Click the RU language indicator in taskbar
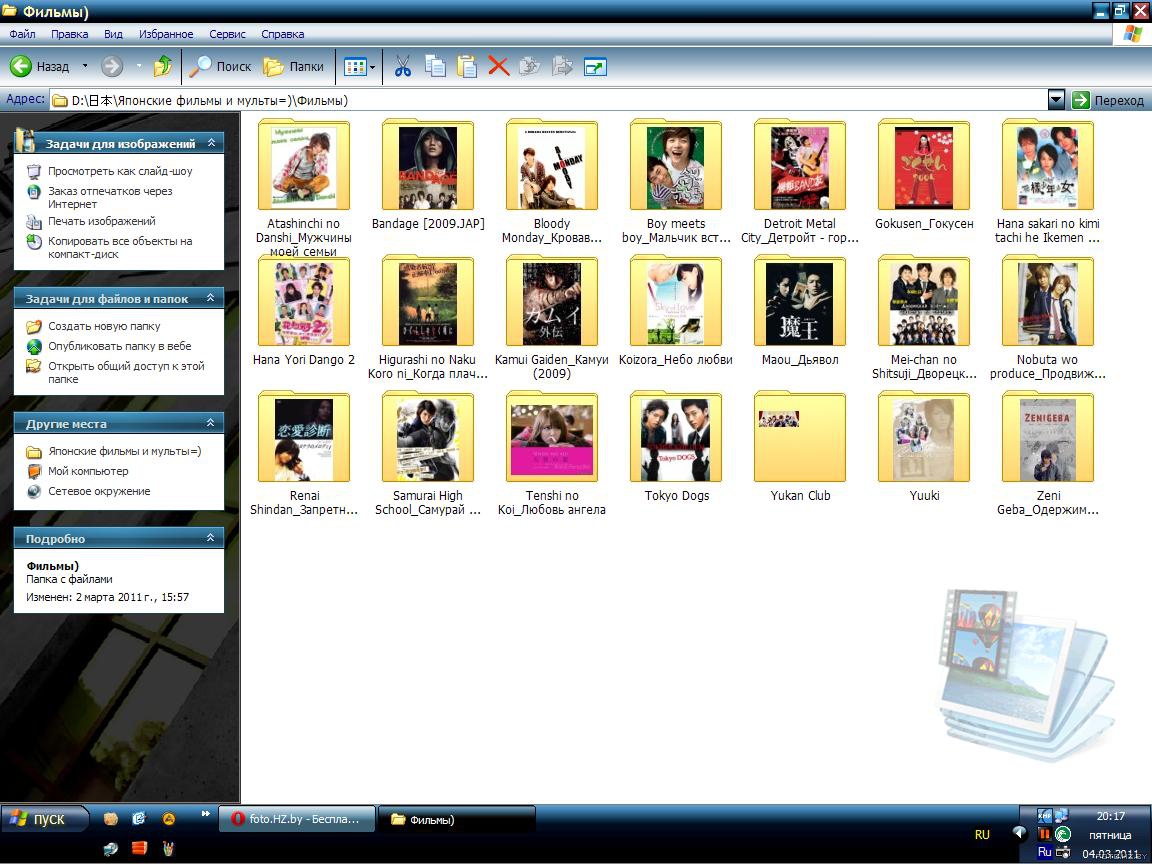Viewport: 1152px width, 864px height. point(982,835)
